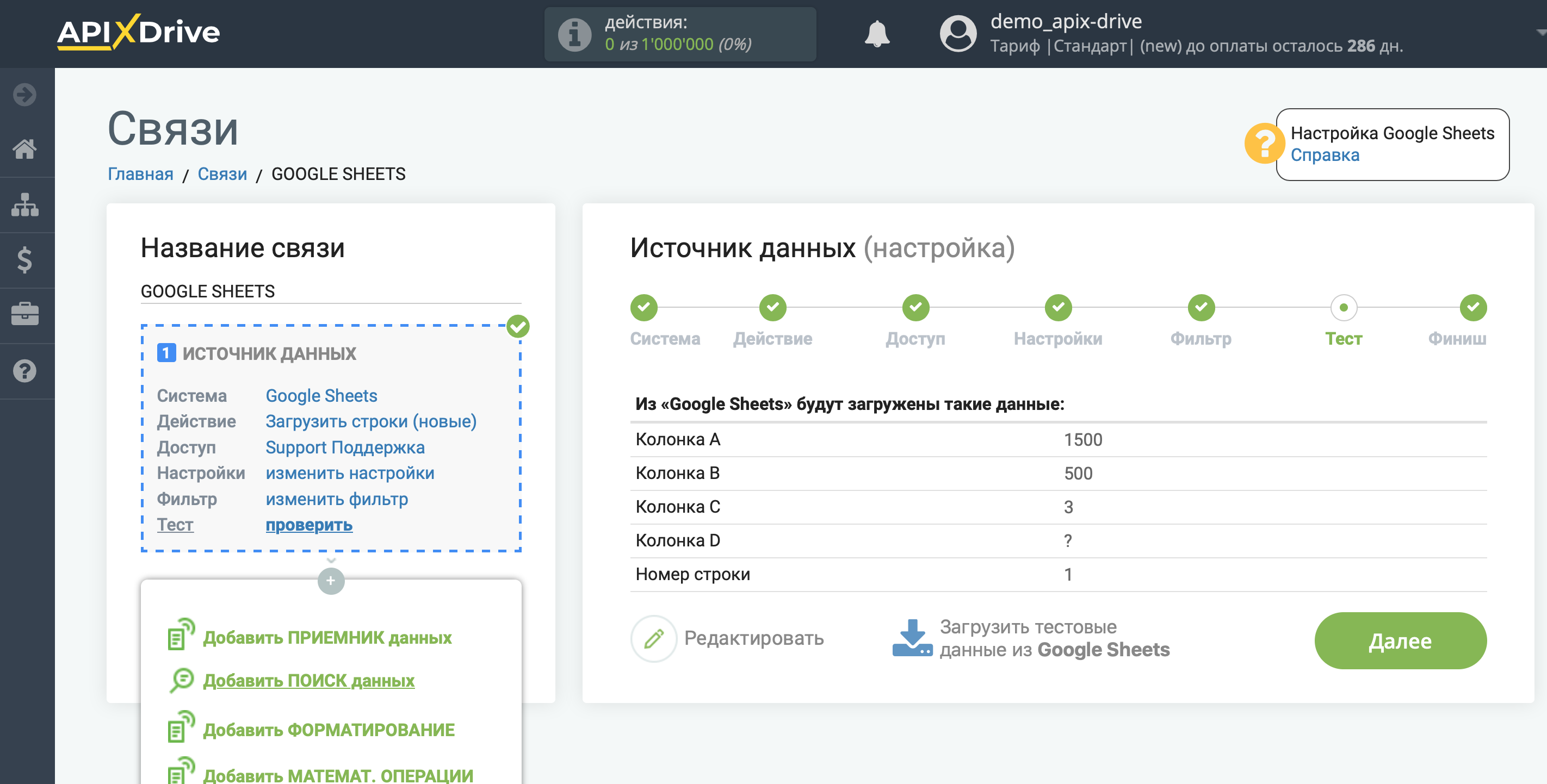Select Добавить МАТЕМАТ. ОПЕРАЦИИ
The width and height of the screenshot is (1547, 784).
338,775
